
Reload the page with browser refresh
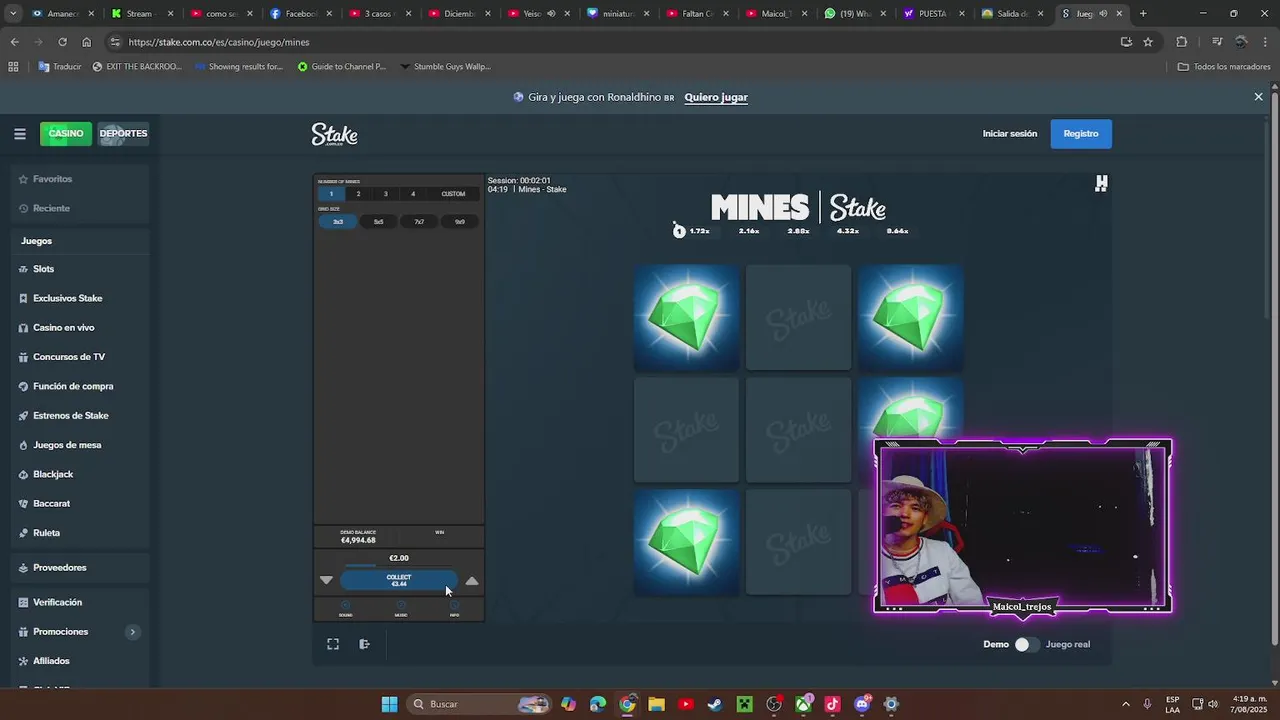pos(62,42)
